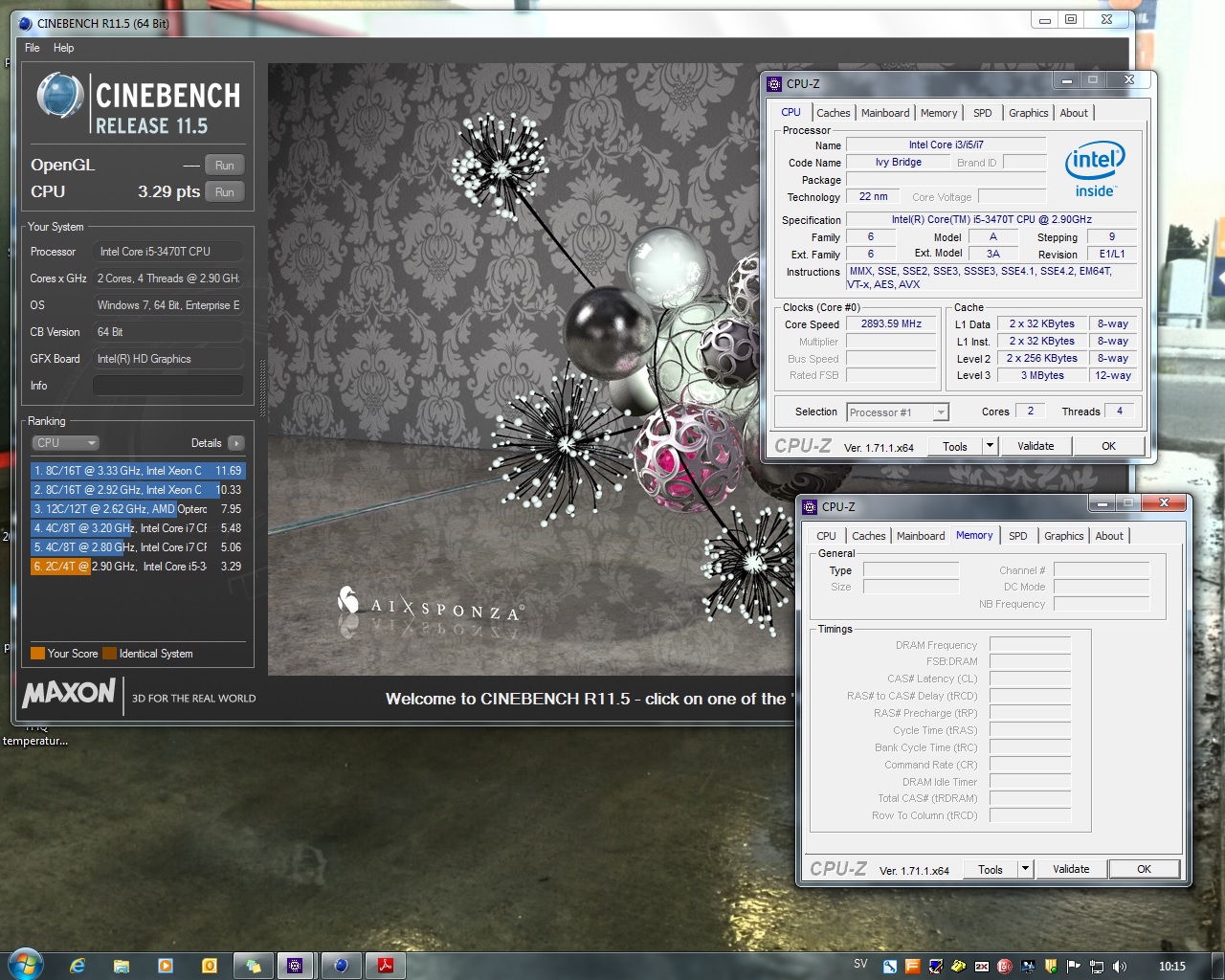Image resolution: width=1225 pixels, height=980 pixels.
Task: Click Validate in lower CPU-Z window
Action: tap(1071, 869)
